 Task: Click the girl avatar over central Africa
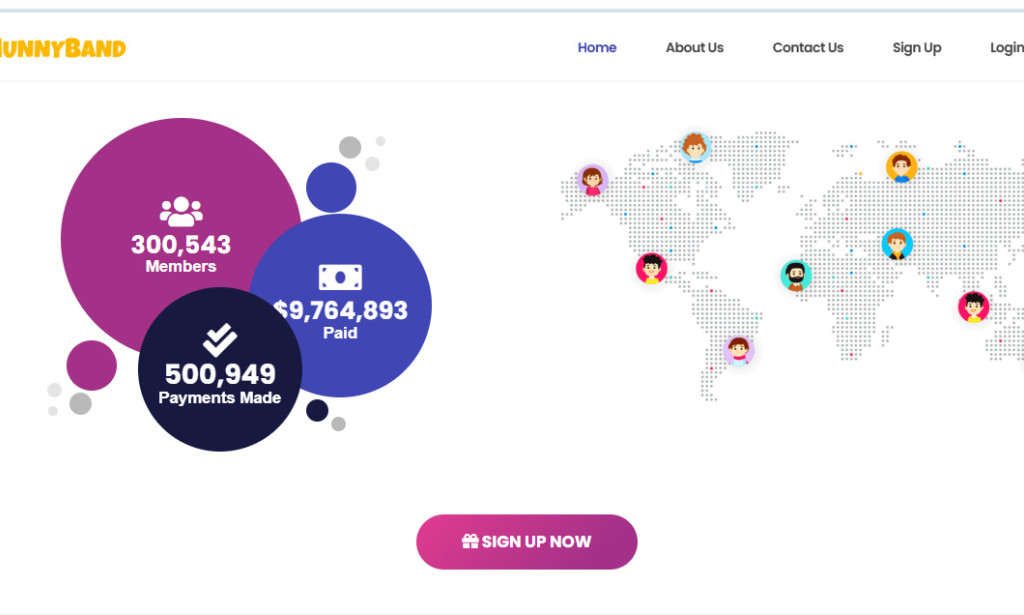[738, 349]
